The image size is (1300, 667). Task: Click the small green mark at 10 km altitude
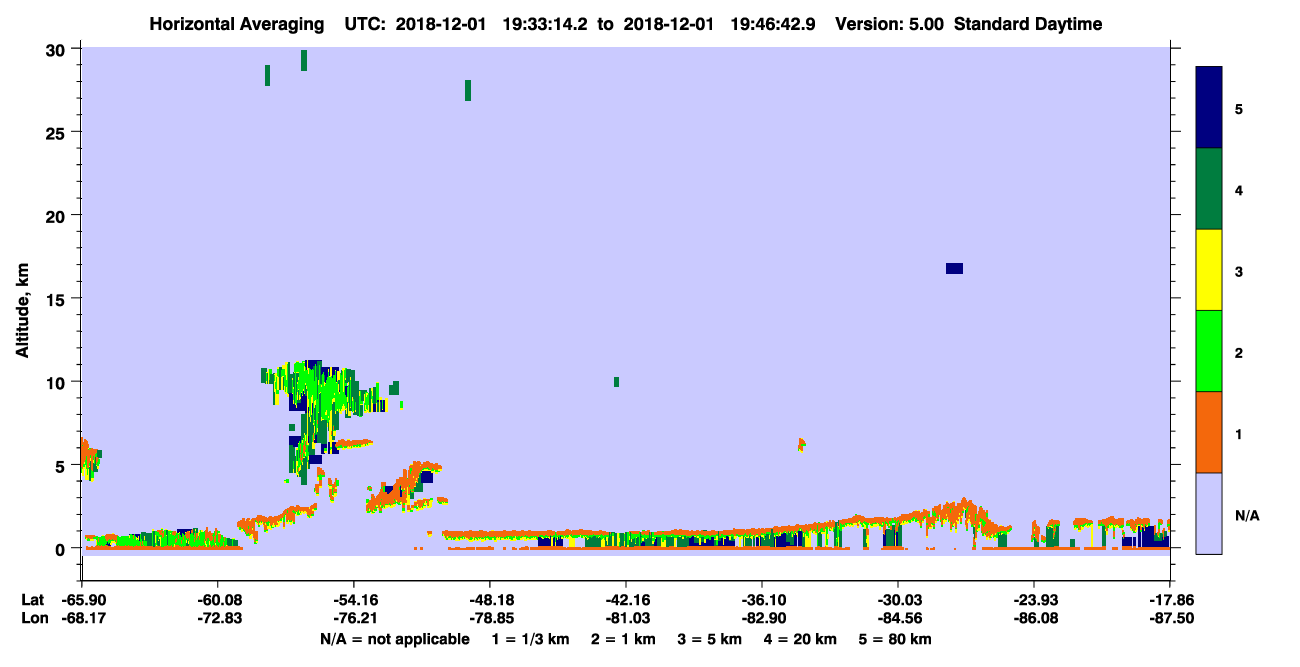pyautogui.click(x=616, y=382)
